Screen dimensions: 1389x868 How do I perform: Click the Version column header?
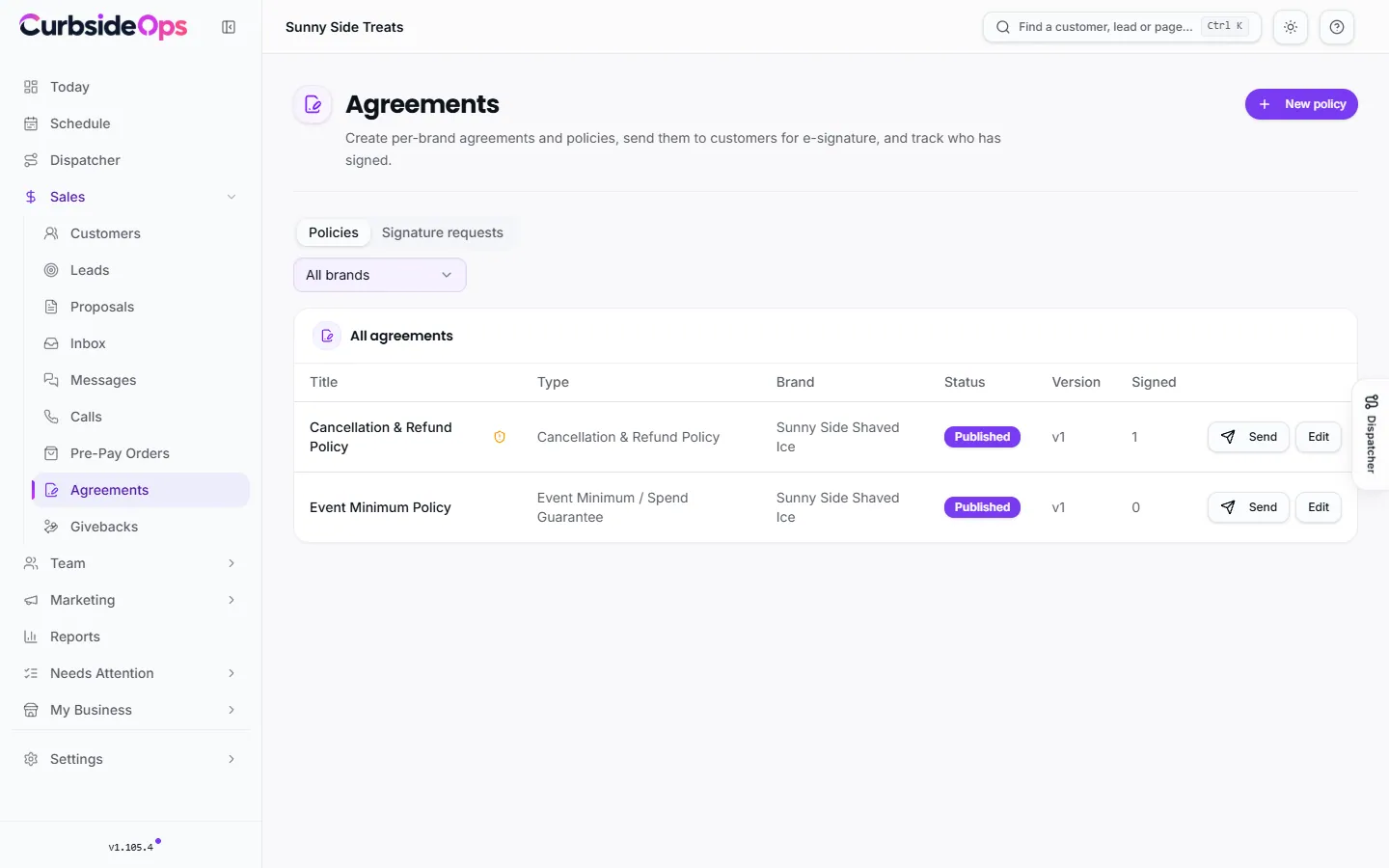(1076, 382)
